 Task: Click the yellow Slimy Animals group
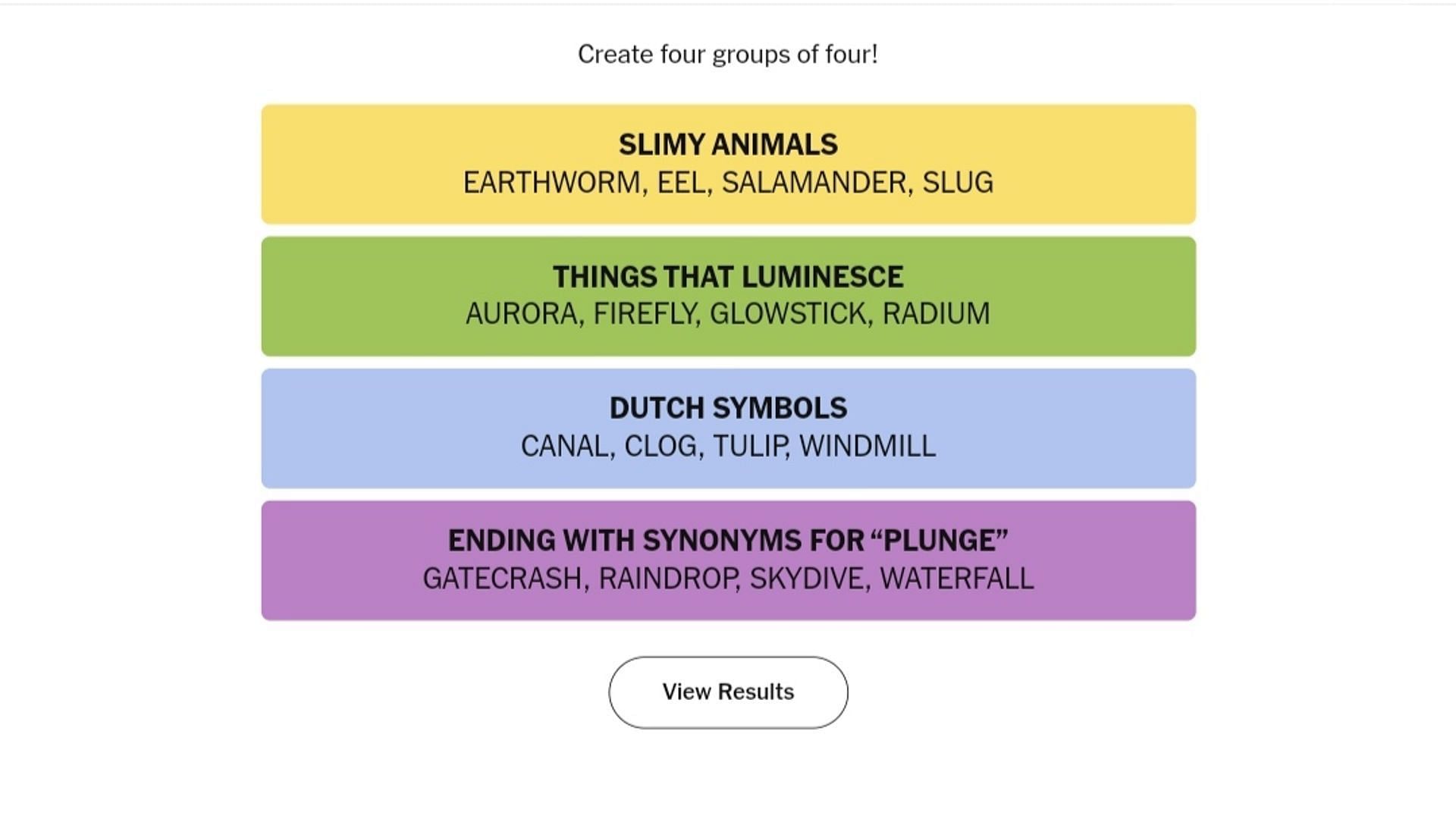(728, 163)
